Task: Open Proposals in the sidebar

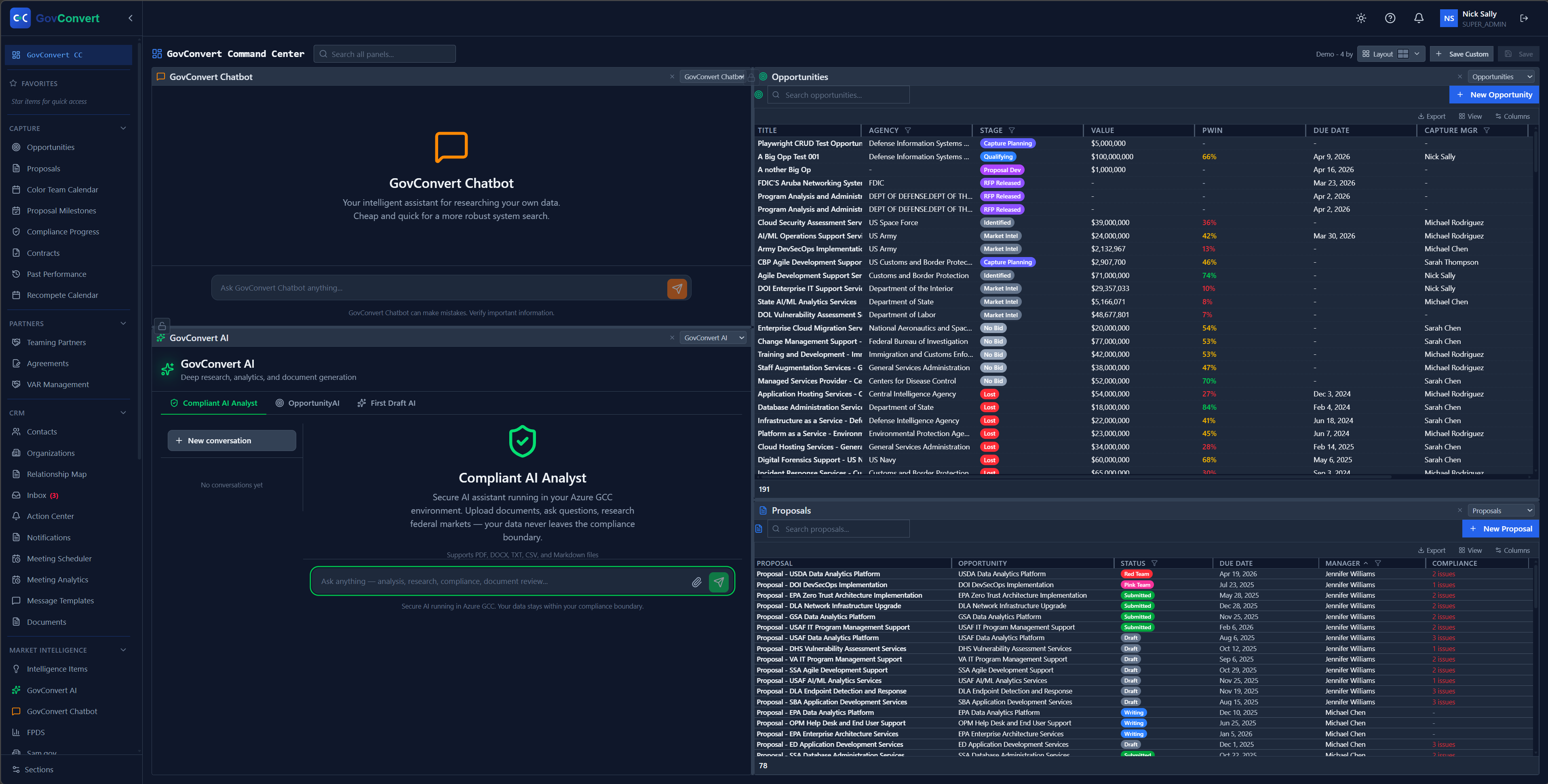Action: pos(43,169)
